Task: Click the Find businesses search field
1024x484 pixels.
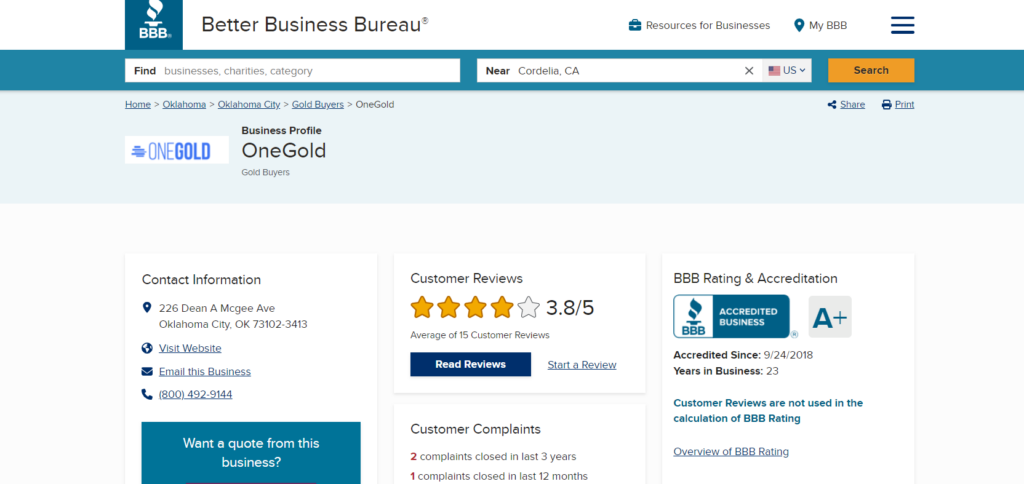Action: (x=292, y=71)
